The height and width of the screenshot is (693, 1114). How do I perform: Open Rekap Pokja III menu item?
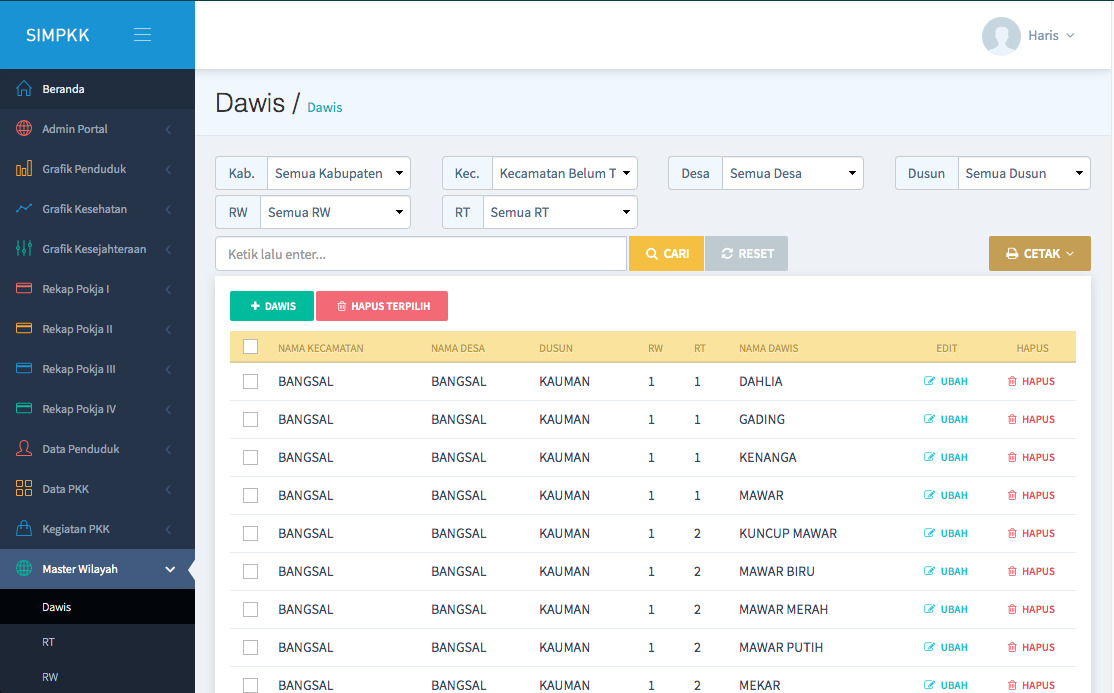[79, 369]
